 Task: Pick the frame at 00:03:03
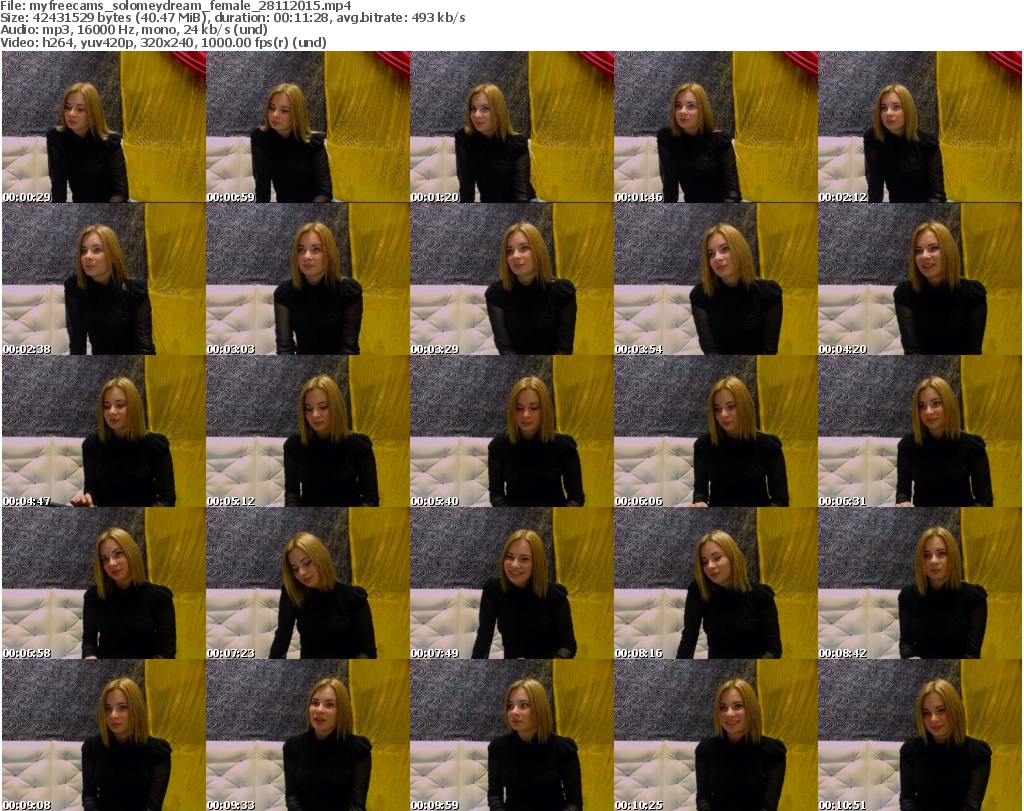308,279
